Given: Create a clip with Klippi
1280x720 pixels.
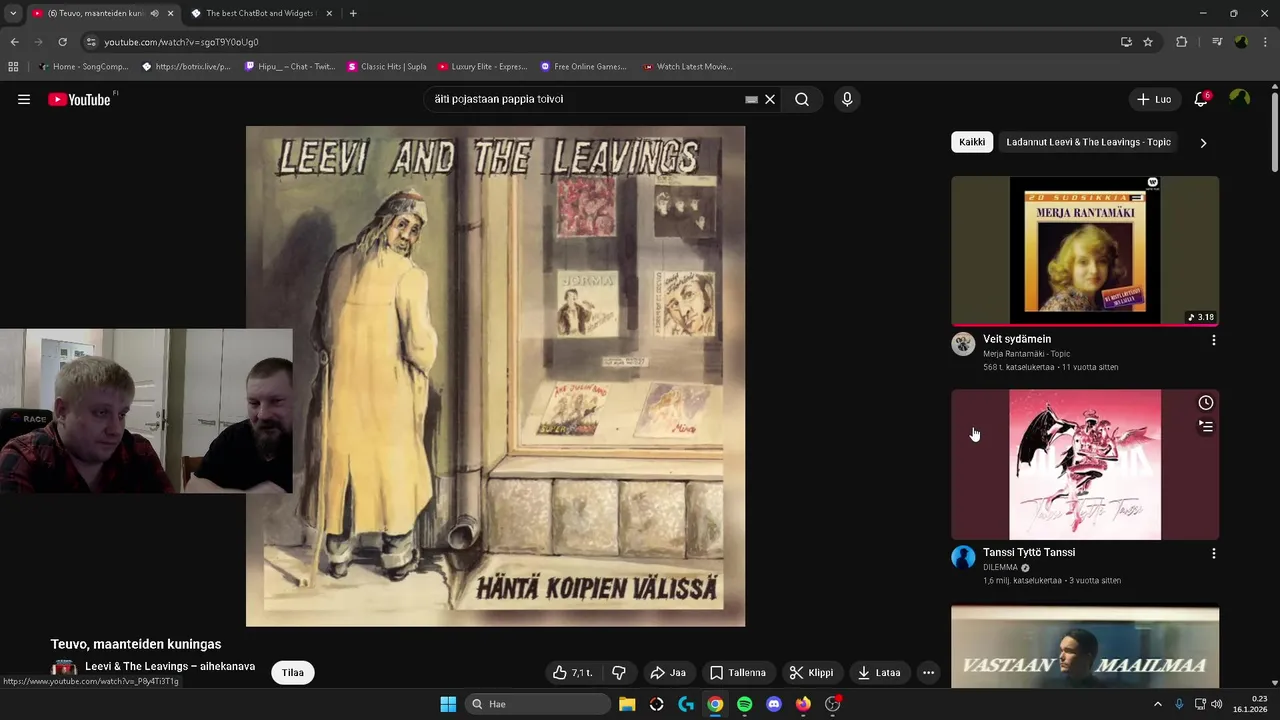Looking at the screenshot, I should click(x=811, y=673).
